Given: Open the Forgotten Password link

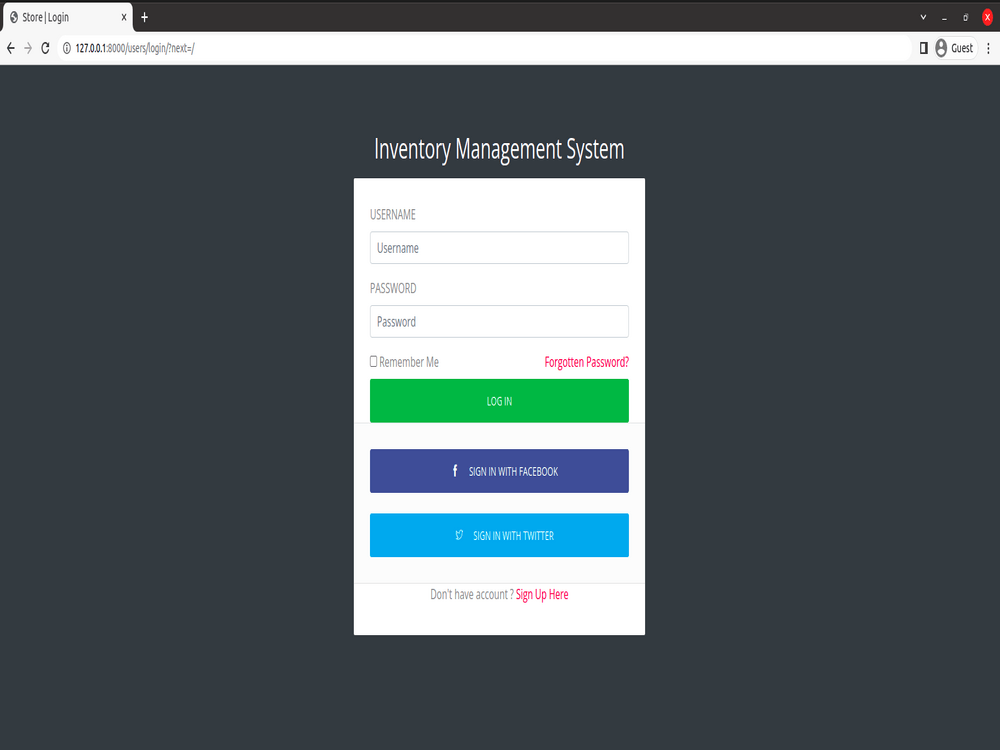Looking at the screenshot, I should pyautogui.click(x=587, y=362).
